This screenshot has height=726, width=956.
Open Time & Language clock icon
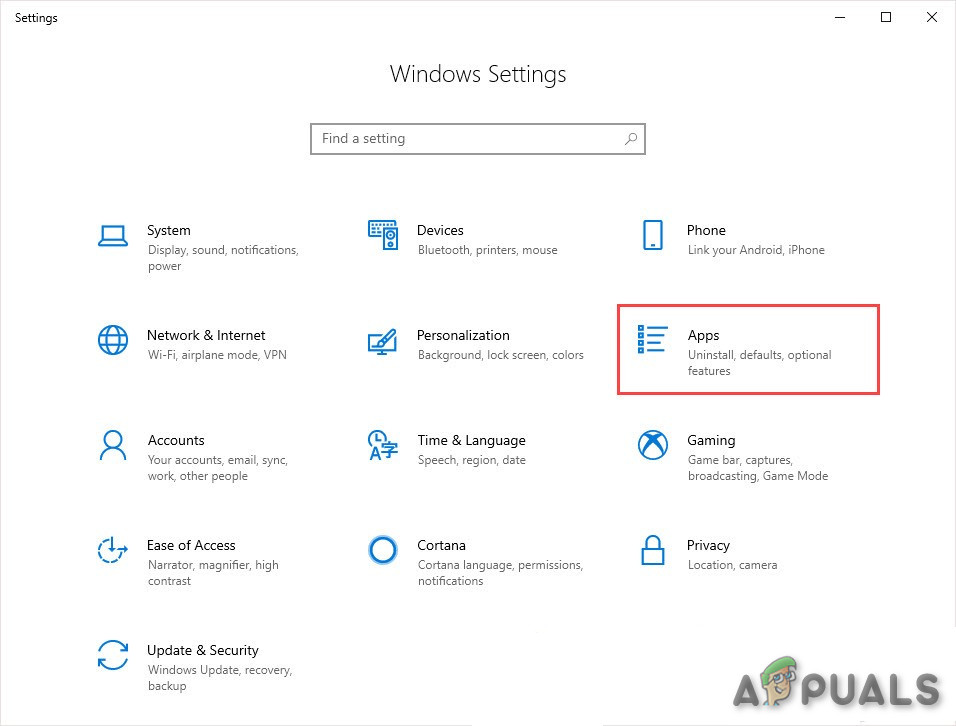pyautogui.click(x=383, y=445)
